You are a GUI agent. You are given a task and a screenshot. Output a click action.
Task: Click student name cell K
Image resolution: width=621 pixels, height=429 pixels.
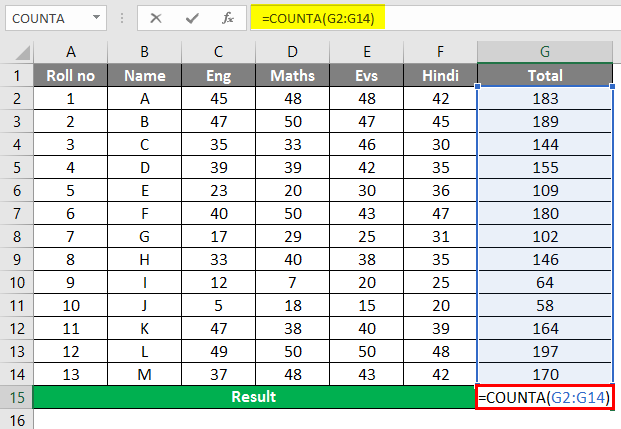[x=145, y=328]
